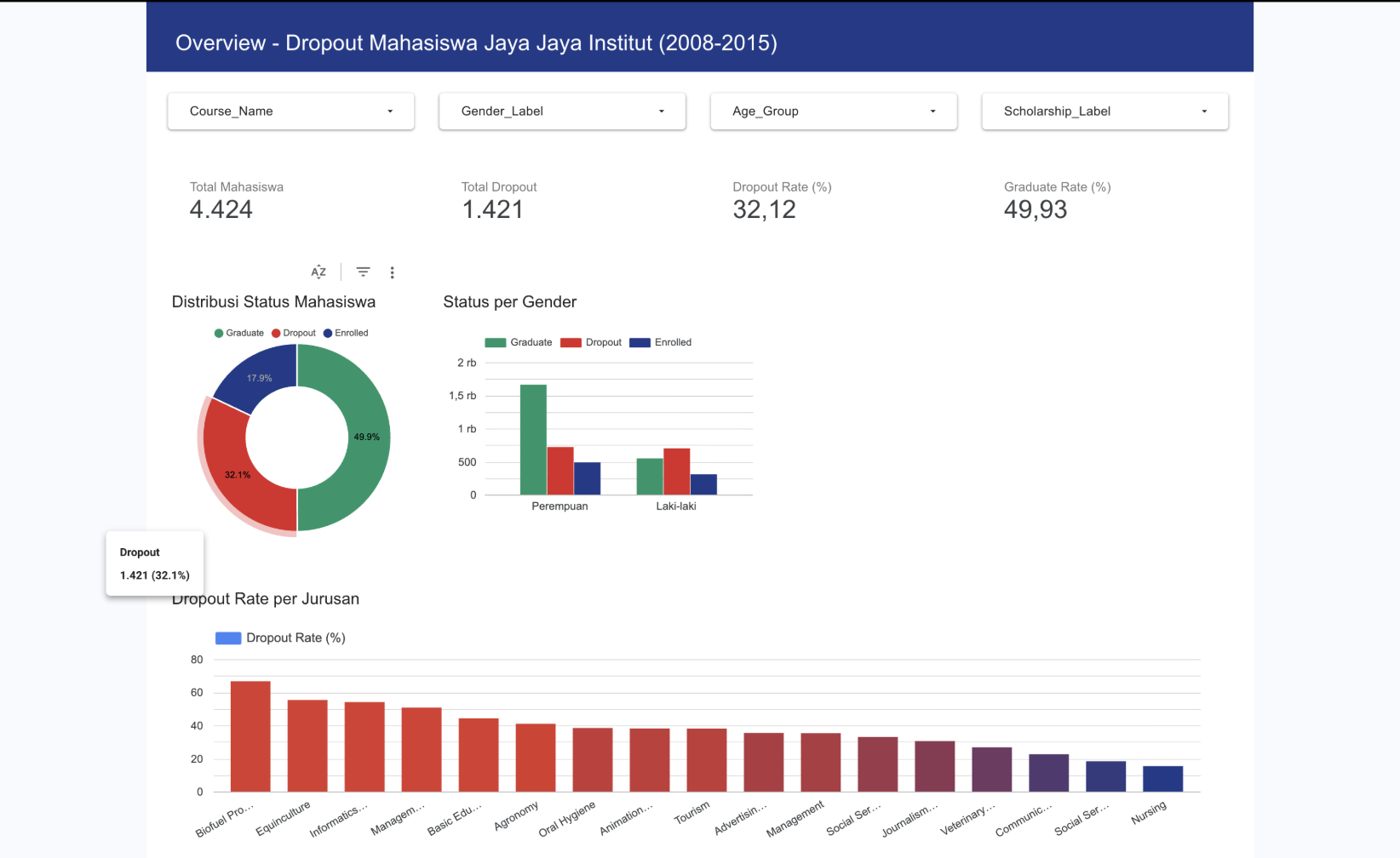Select the Dropout legend in Status per Gender
The image size is (1400, 858).
[x=591, y=342]
